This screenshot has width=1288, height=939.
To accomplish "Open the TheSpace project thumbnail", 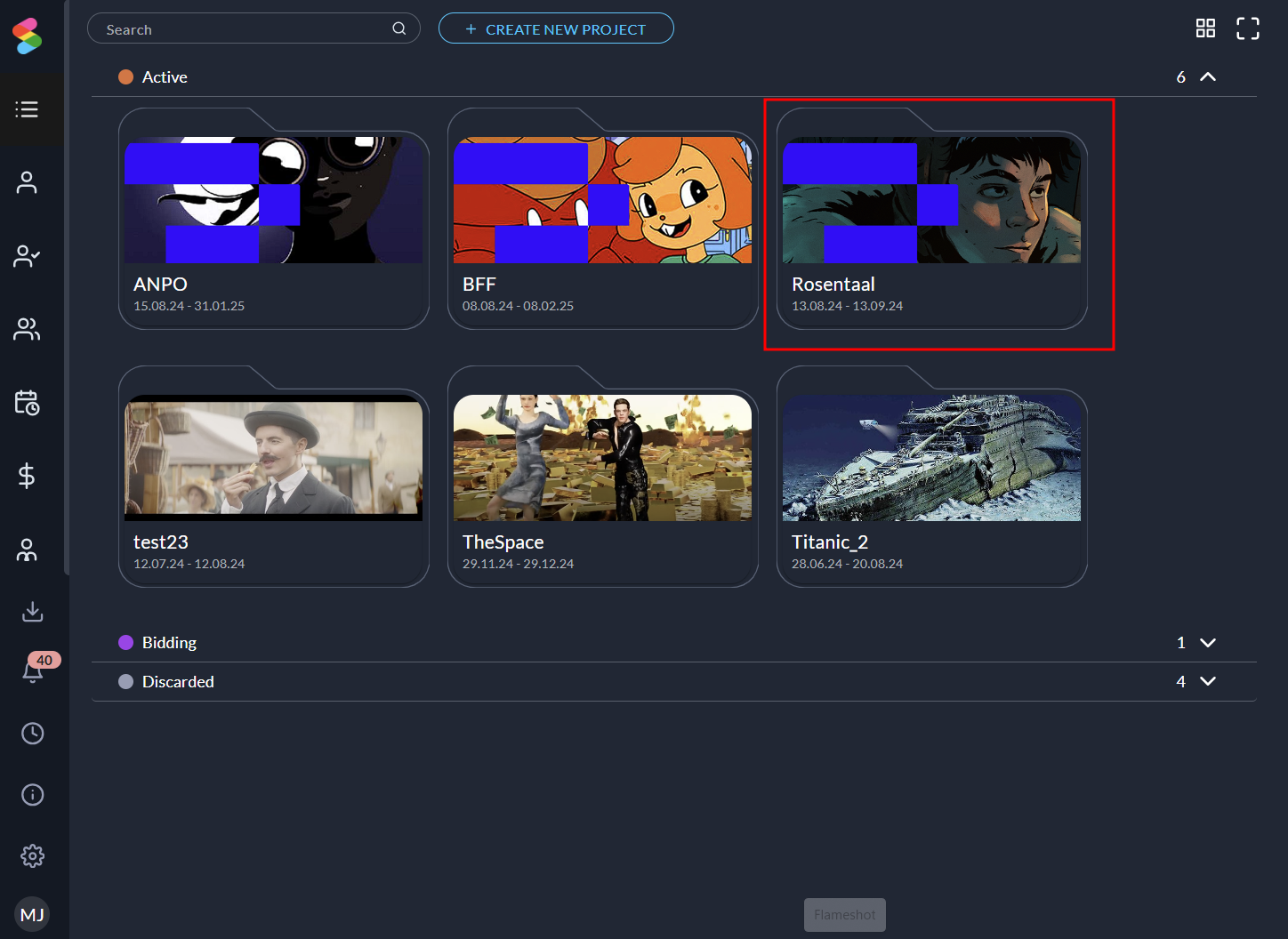I will coord(603,458).
